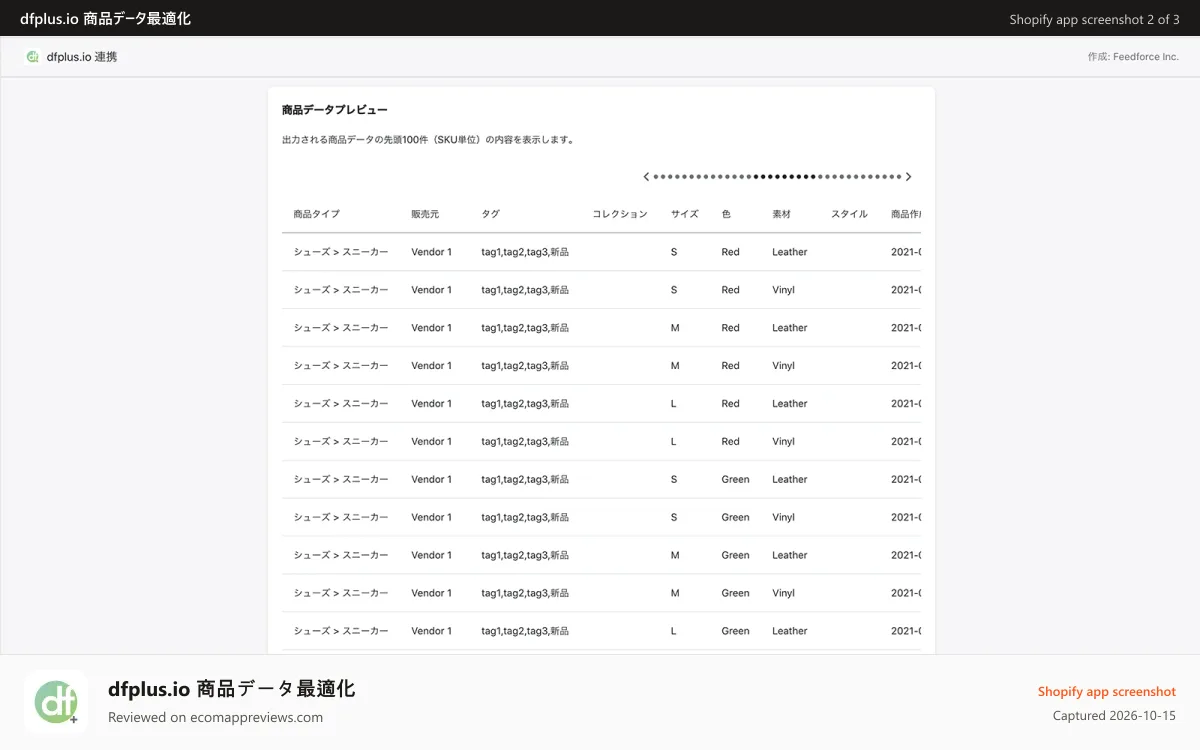Click the 素材 column header

[781, 214]
